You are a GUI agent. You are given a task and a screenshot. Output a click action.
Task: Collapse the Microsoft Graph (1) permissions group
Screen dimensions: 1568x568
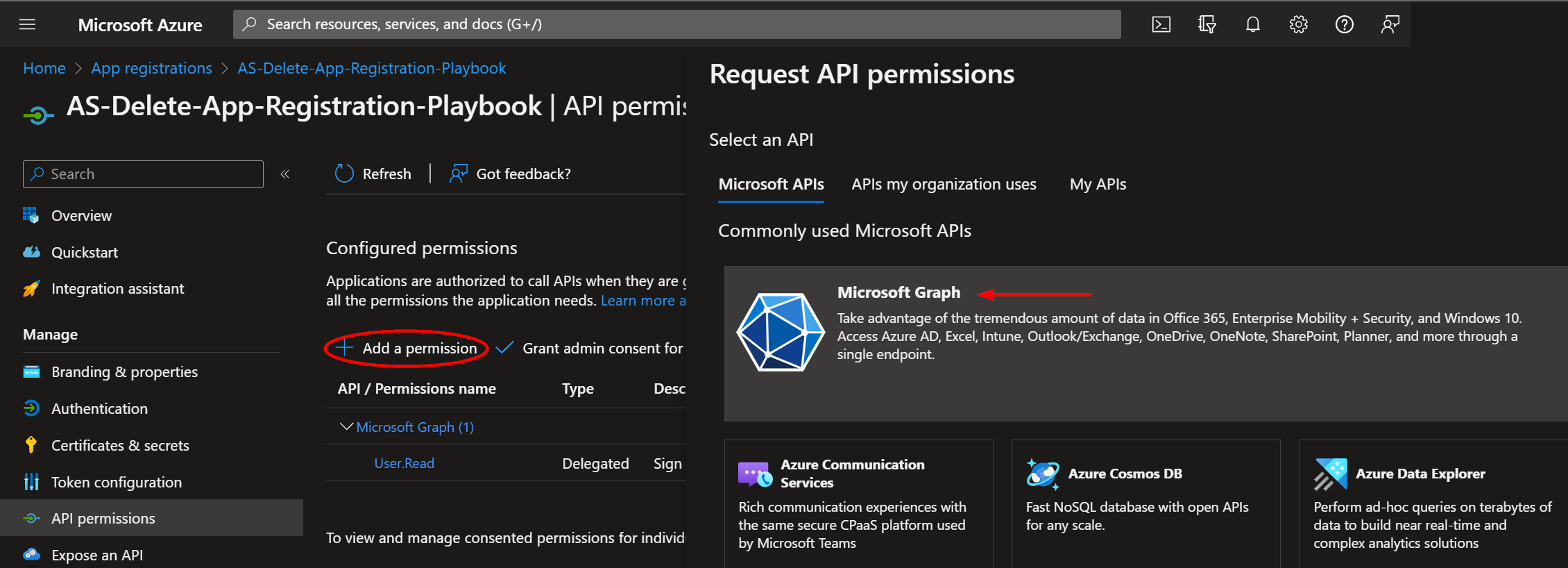point(346,426)
